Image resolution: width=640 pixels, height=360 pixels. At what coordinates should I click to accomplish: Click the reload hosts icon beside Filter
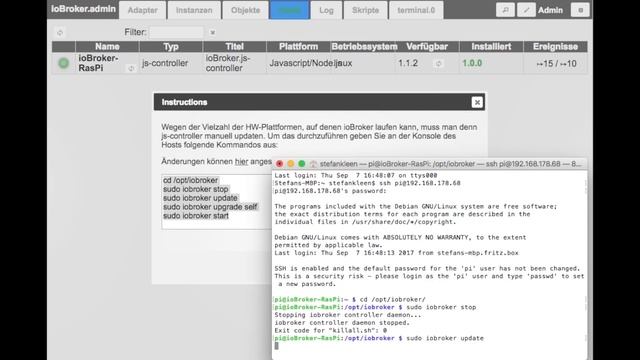[x=60, y=33]
